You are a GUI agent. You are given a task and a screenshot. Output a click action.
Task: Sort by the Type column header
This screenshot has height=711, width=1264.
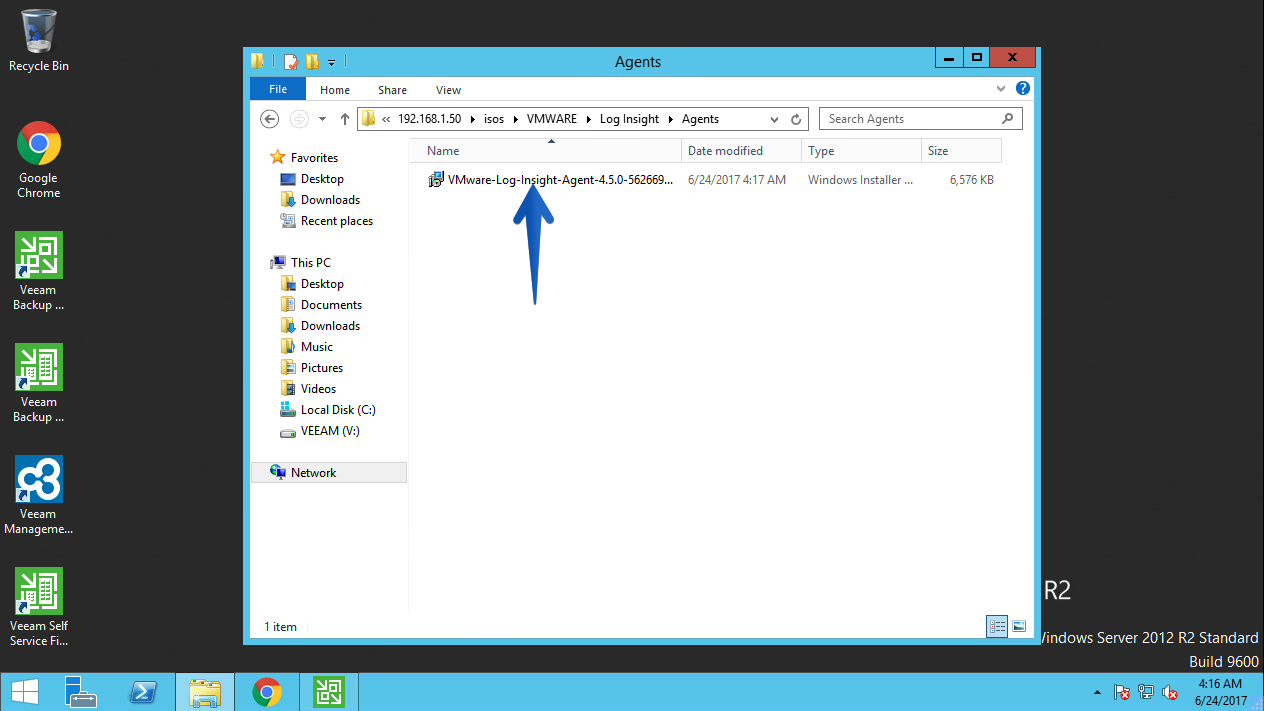click(x=861, y=151)
